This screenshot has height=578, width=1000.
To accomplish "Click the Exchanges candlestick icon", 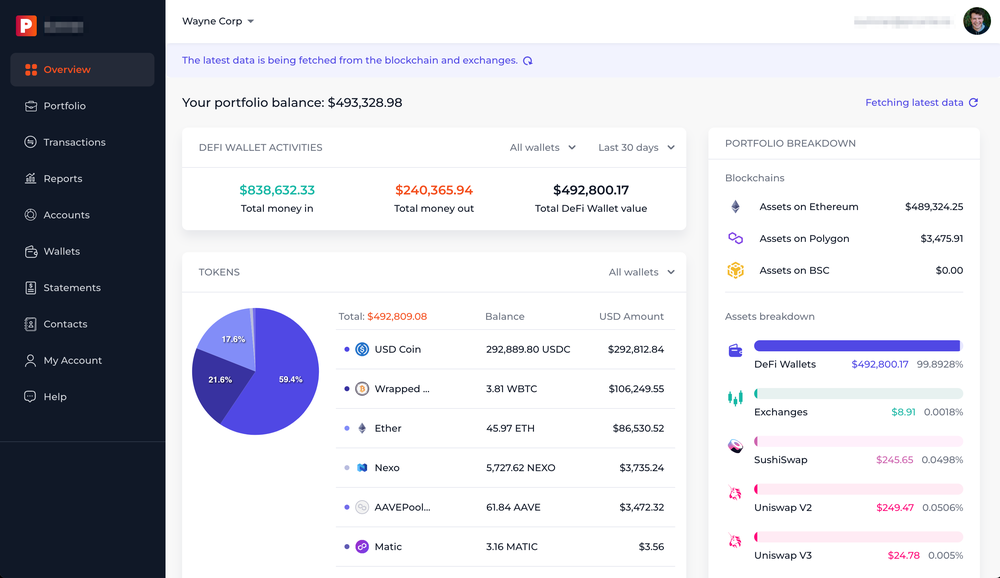I will pyautogui.click(x=735, y=398).
